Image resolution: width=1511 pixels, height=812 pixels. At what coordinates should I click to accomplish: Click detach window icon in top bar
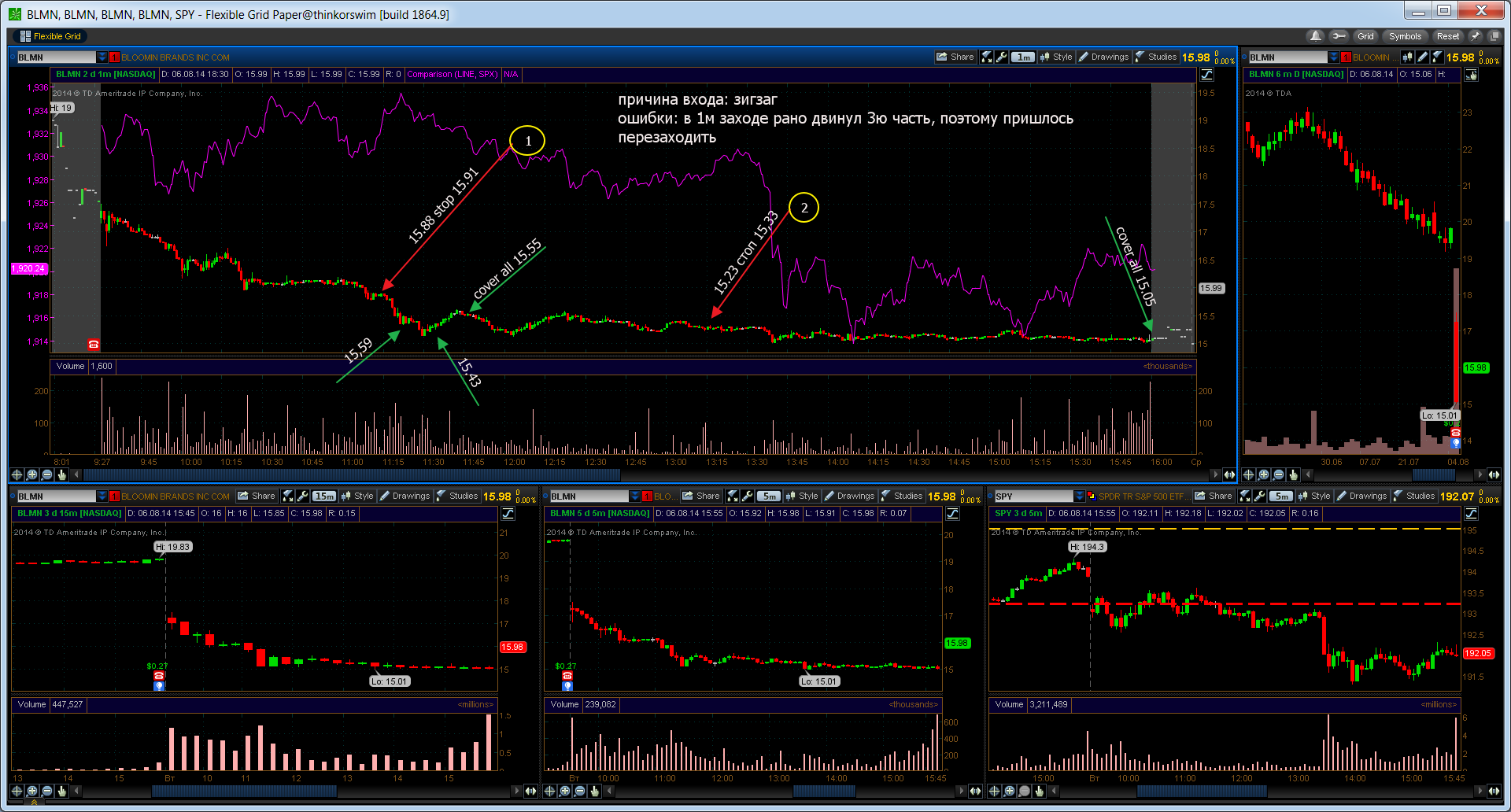click(x=1494, y=36)
